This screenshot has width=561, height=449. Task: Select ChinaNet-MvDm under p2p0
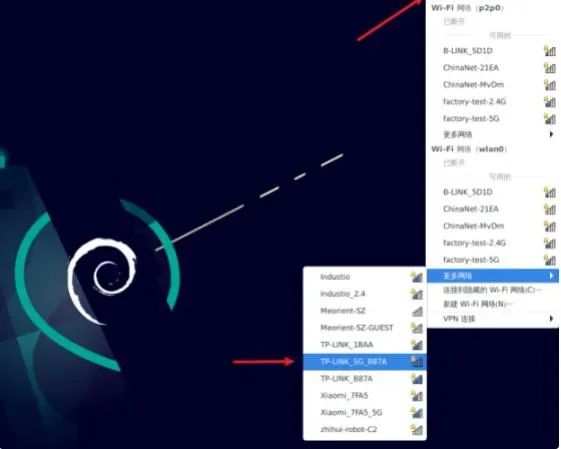click(493, 85)
